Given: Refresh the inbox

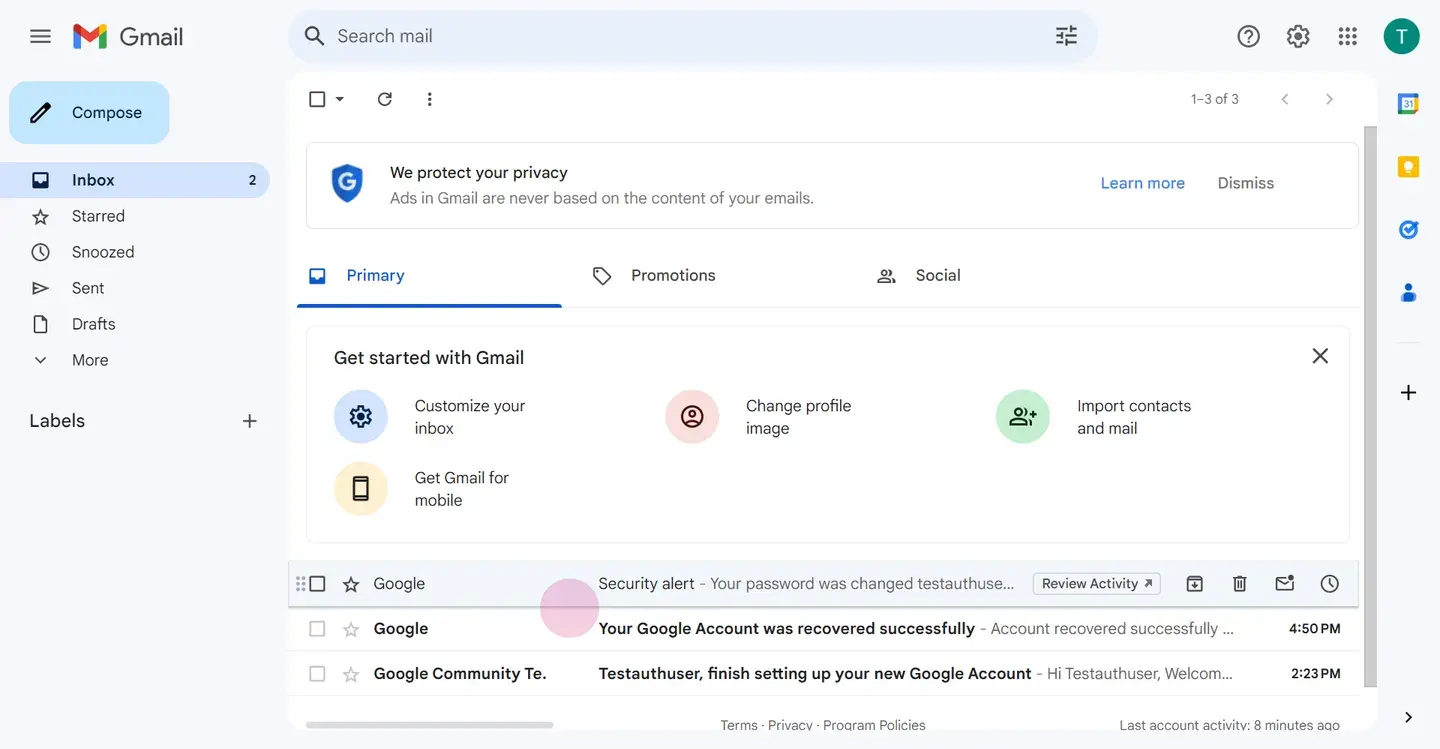Looking at the screenshot, I should tap(384, 99).
